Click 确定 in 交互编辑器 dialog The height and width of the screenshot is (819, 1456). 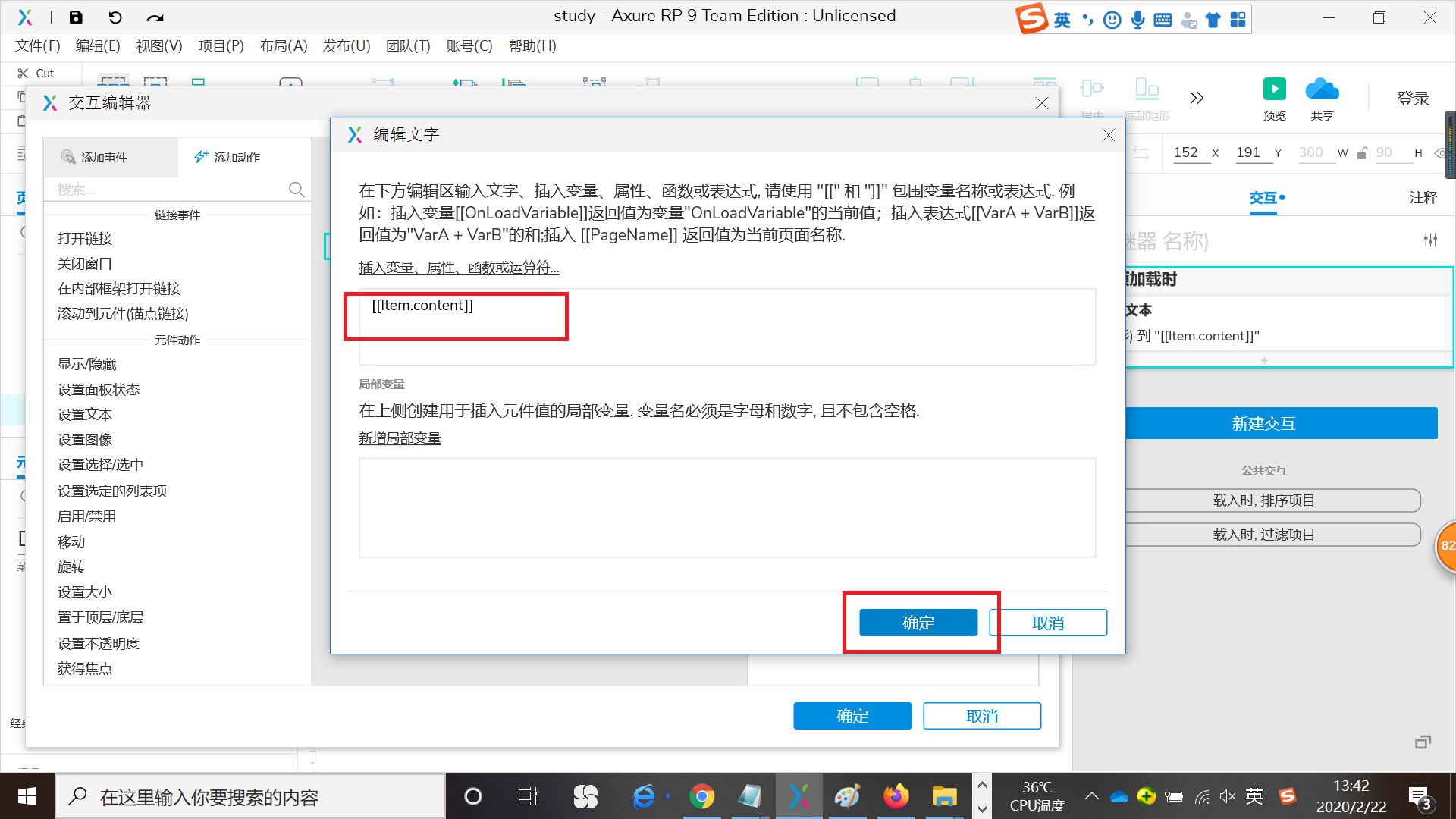coord(852,716)
